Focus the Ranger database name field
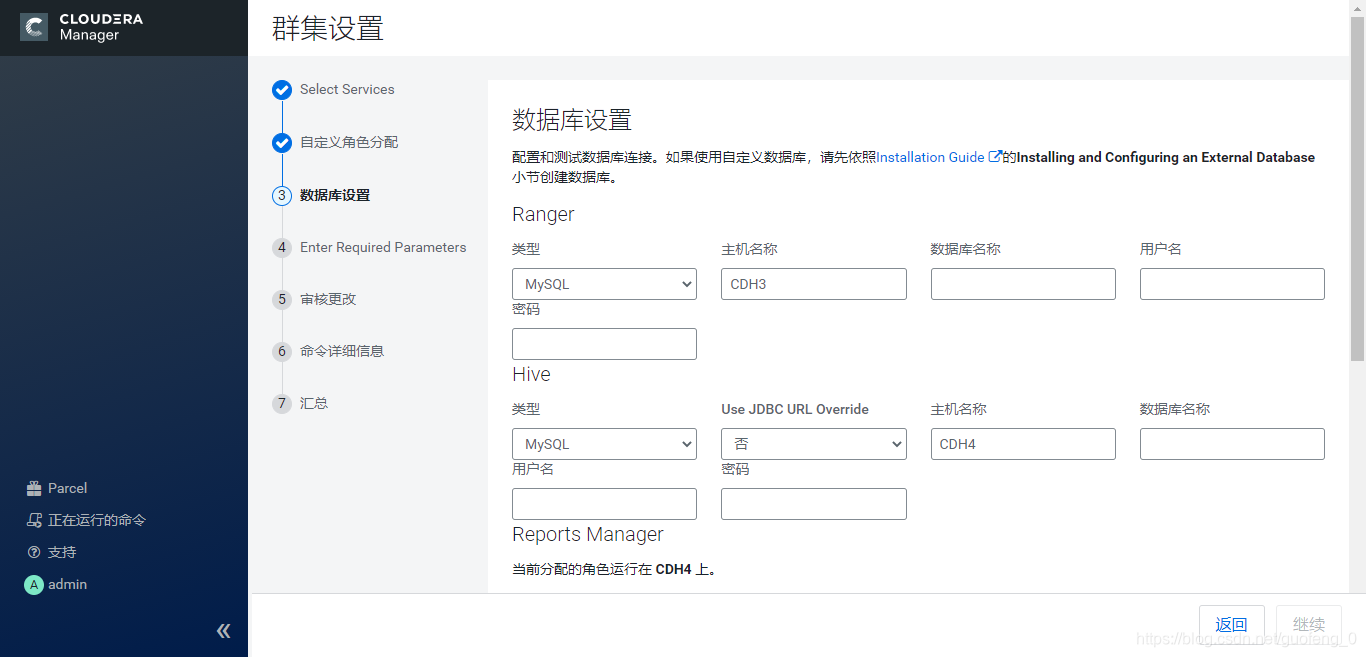The height and width of the screenshot is (657, 1366). (x=1023, y=284)
